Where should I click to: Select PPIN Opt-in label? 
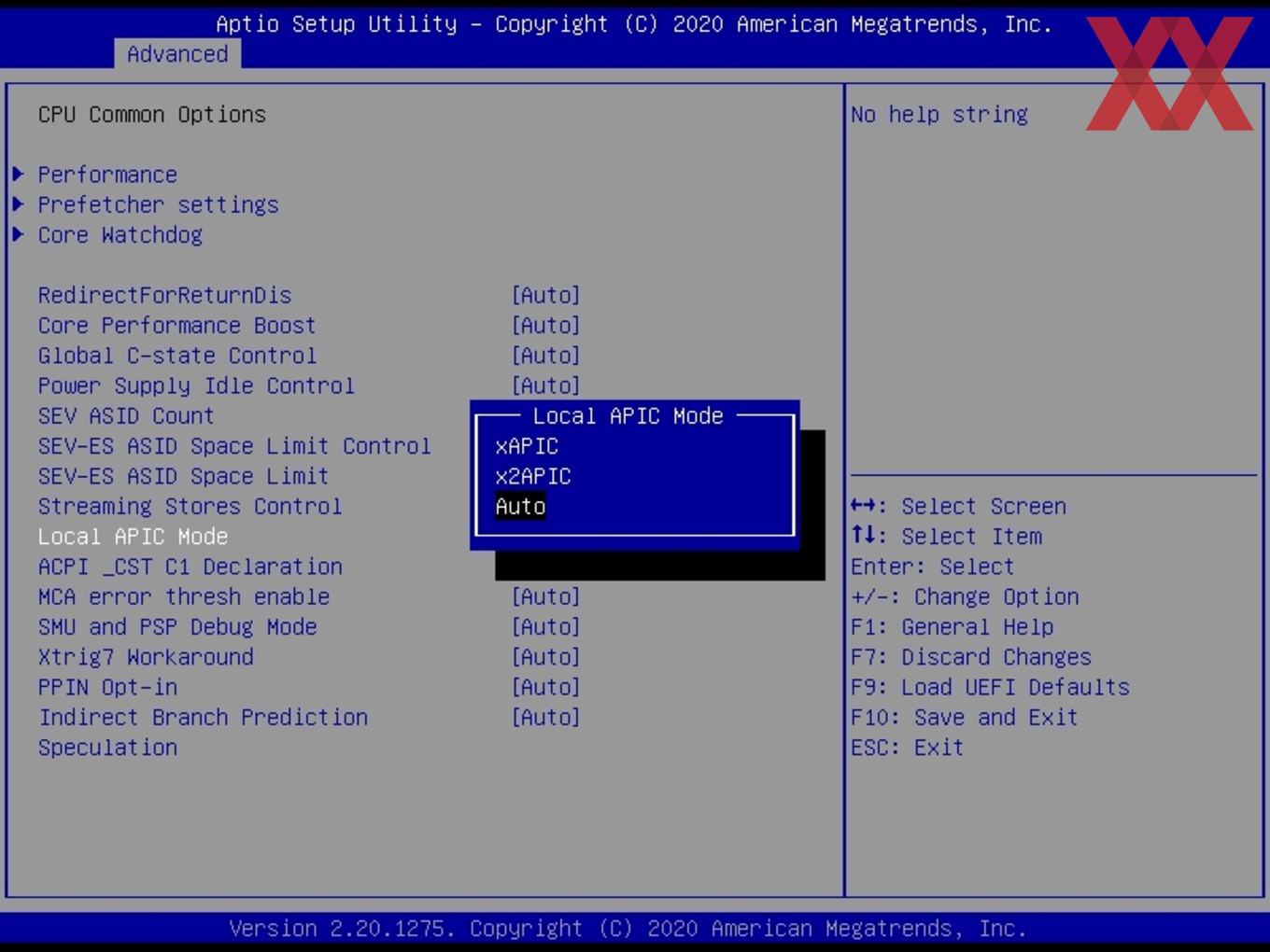point(107,687)
